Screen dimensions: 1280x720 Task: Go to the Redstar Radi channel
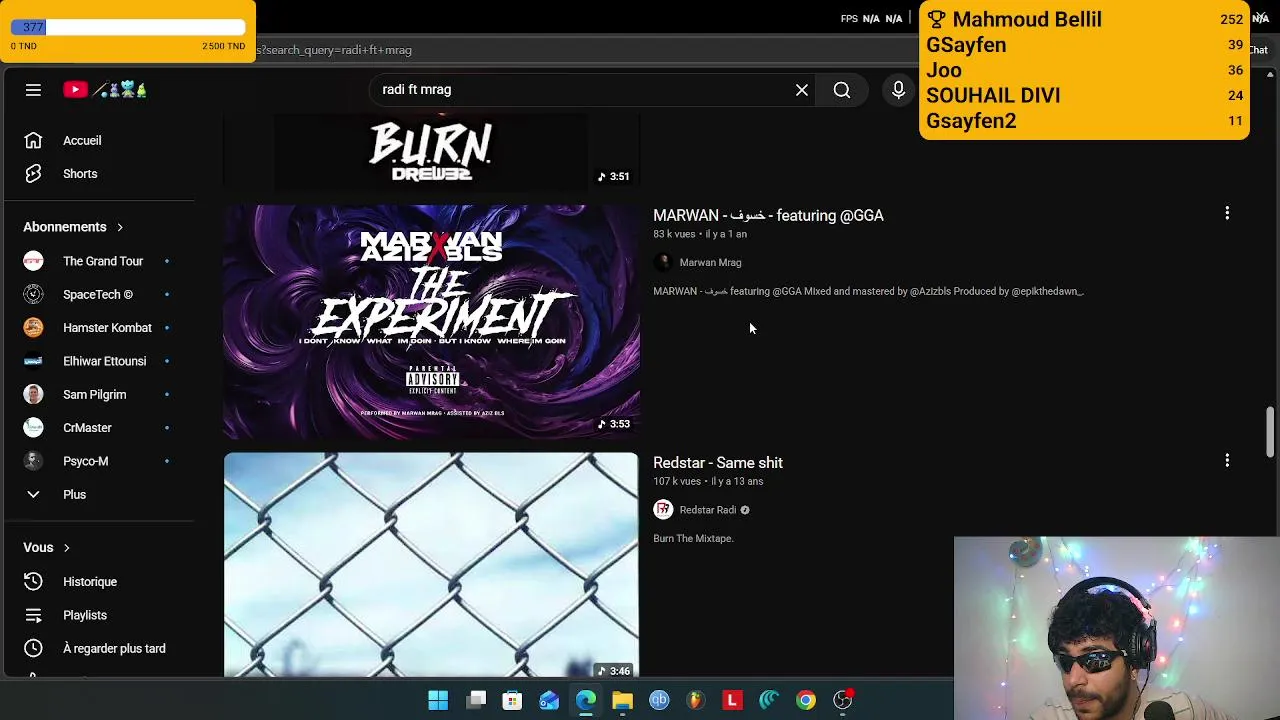point(708,510)
